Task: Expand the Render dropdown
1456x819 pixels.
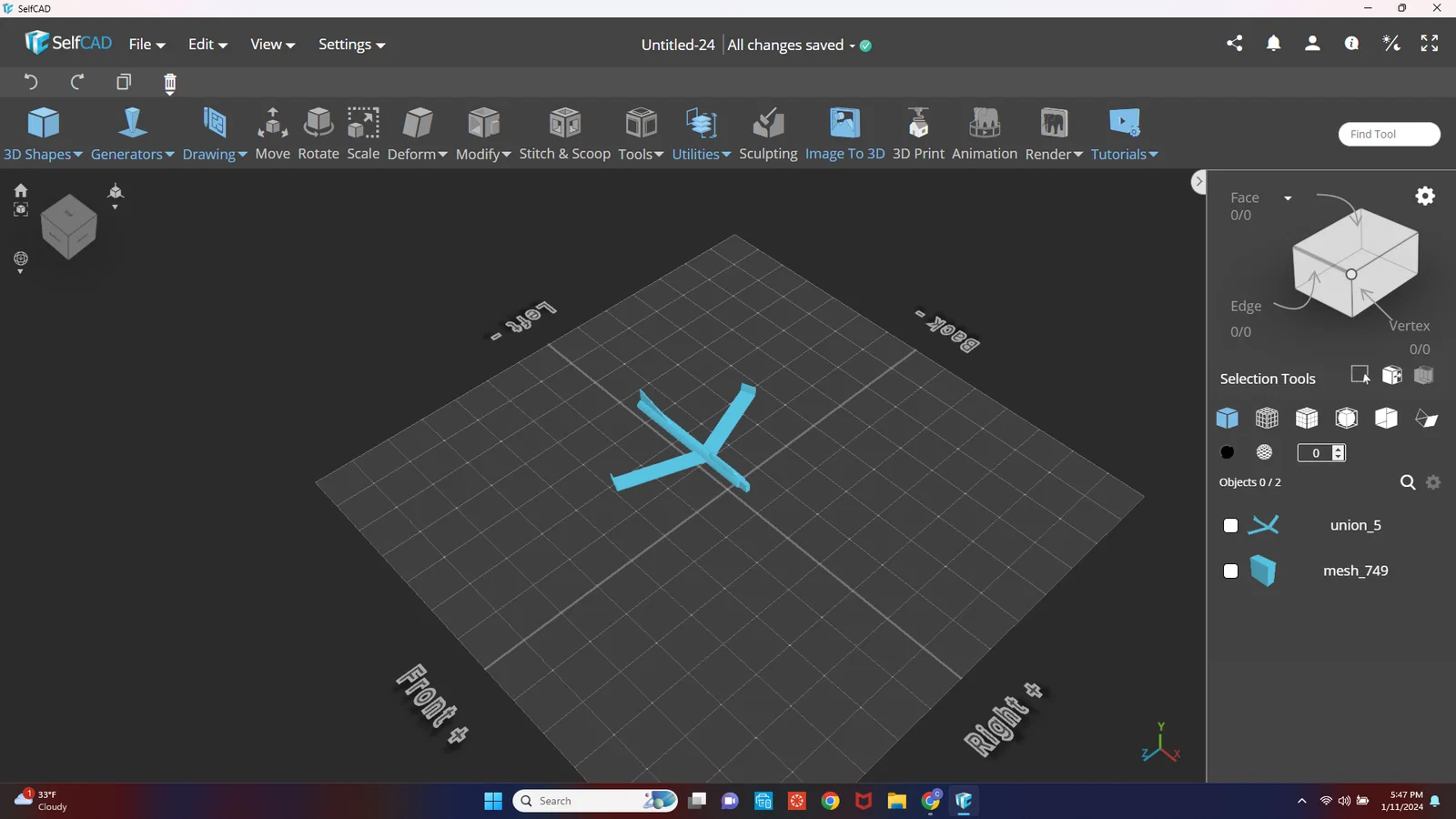Action: coord(1078,155)
